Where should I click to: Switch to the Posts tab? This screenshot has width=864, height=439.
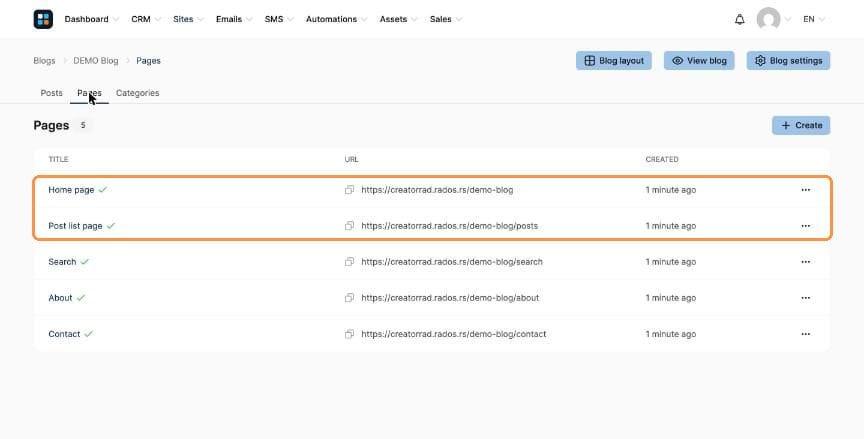point(52,93)
